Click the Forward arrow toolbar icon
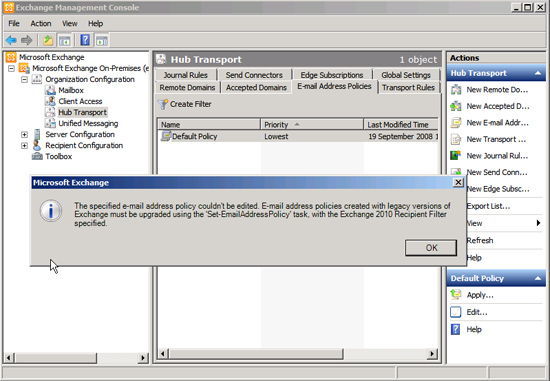 (27, 40)
